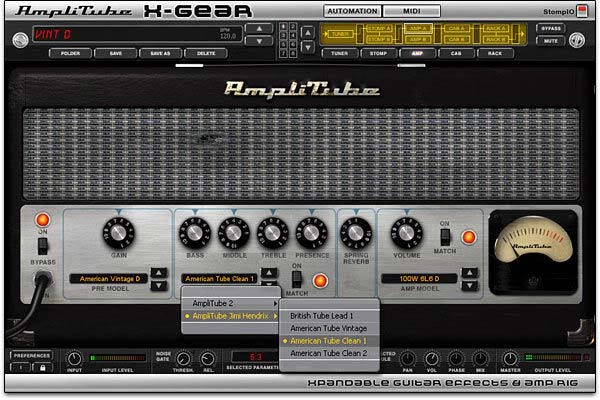Open the Pre Model dropdown American Vintage D
Image resolution: width=600 pixels, height=400 pixels.
click(109, 279)
